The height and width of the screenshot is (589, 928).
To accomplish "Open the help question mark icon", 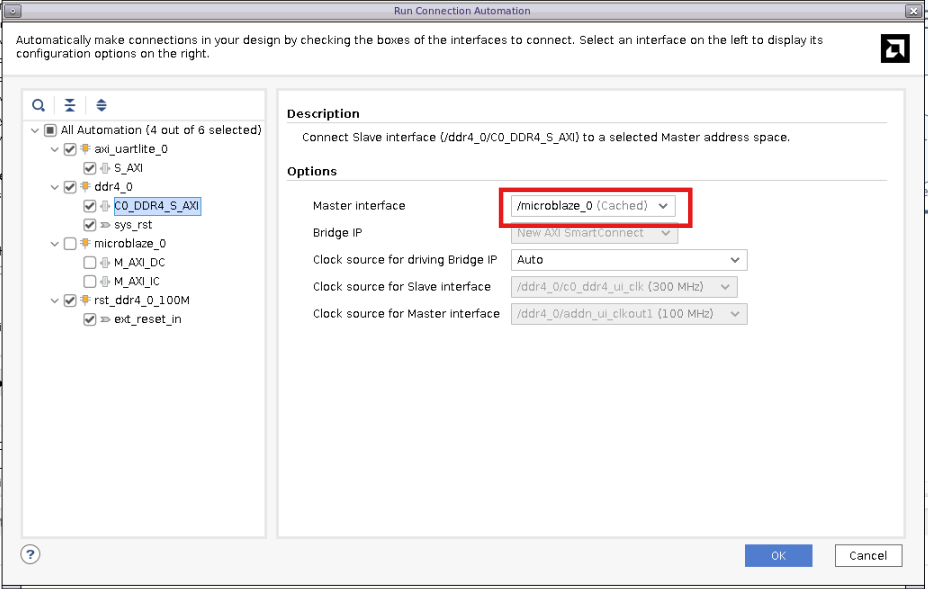I will pyautogui.click(x=29, y=554).
